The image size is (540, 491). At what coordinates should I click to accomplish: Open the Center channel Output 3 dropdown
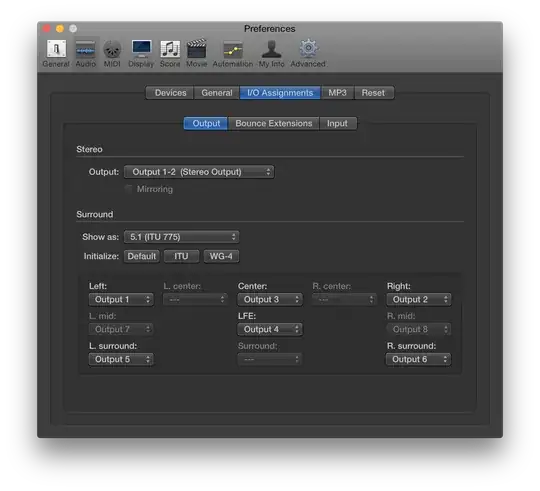270,300
